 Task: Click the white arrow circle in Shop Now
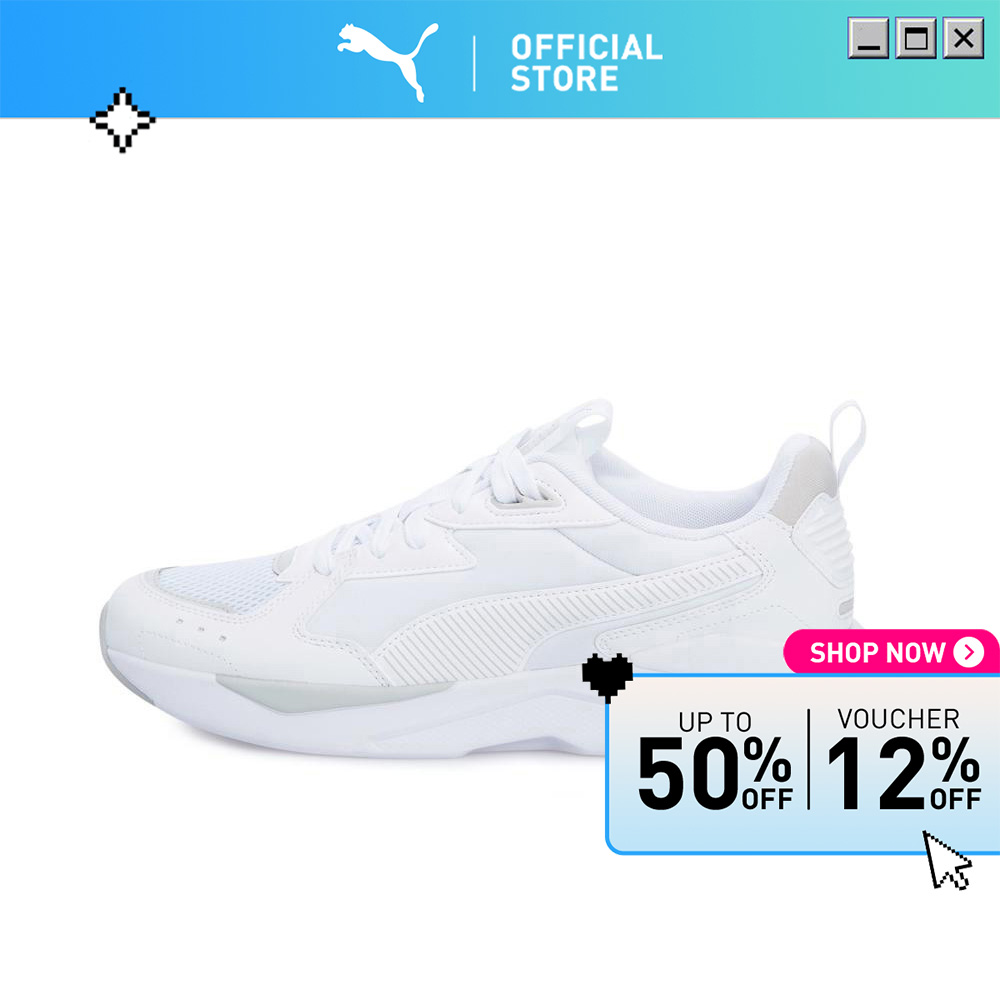(968, 652)
